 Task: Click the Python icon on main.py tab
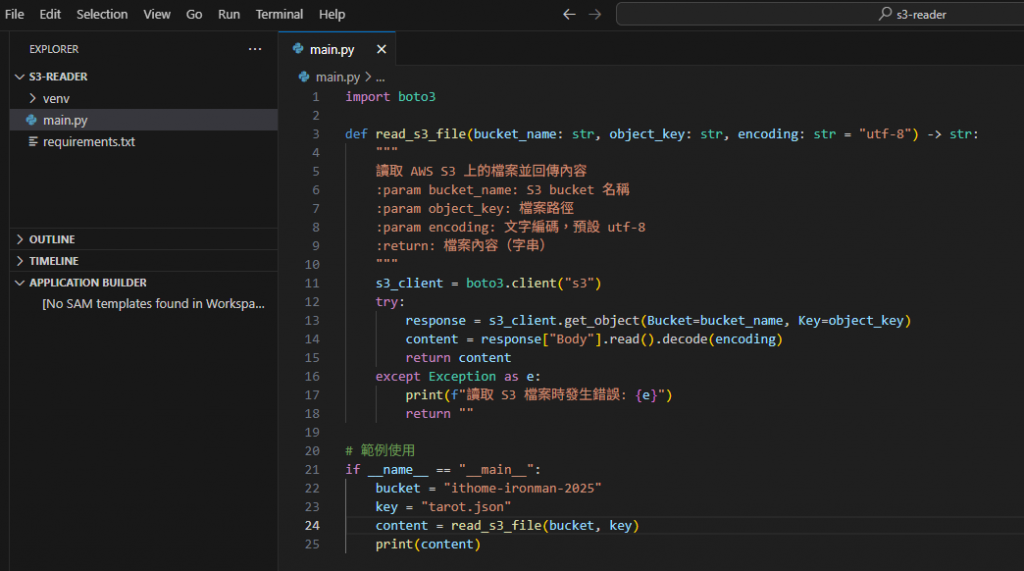[x=298, y=48]
